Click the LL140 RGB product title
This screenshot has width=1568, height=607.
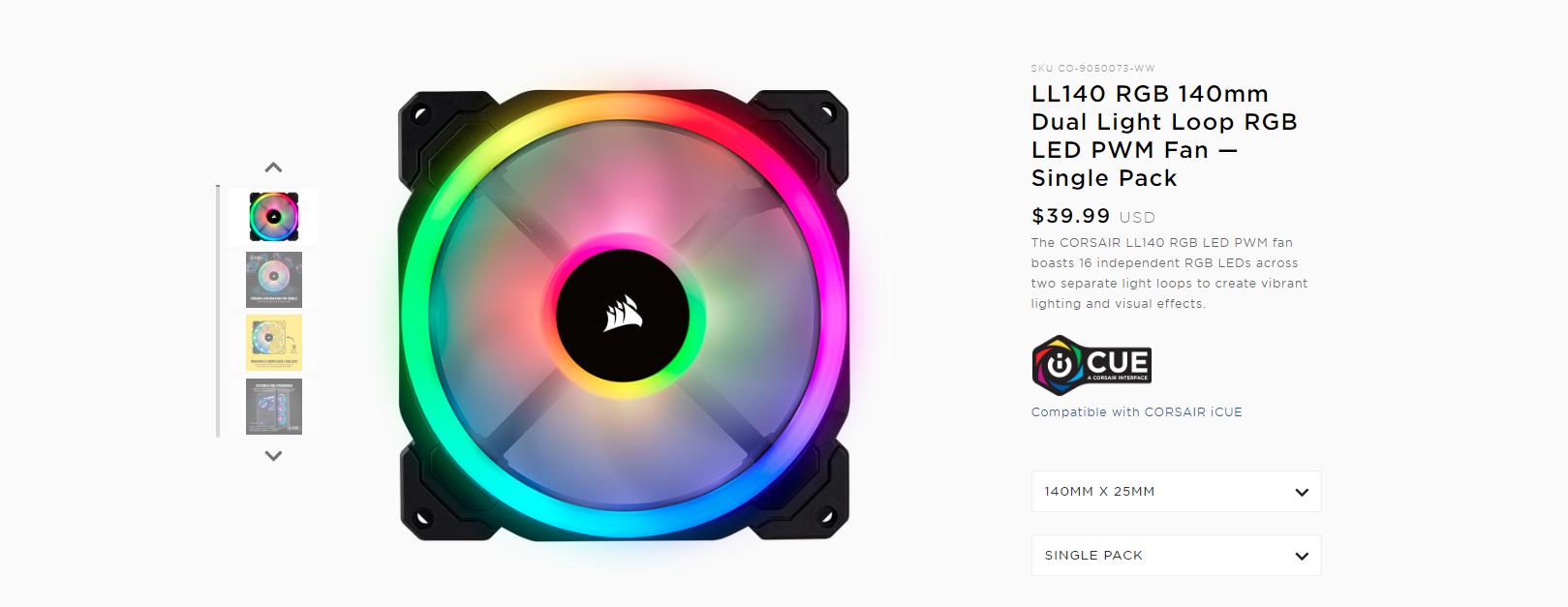click(1164, 137)
